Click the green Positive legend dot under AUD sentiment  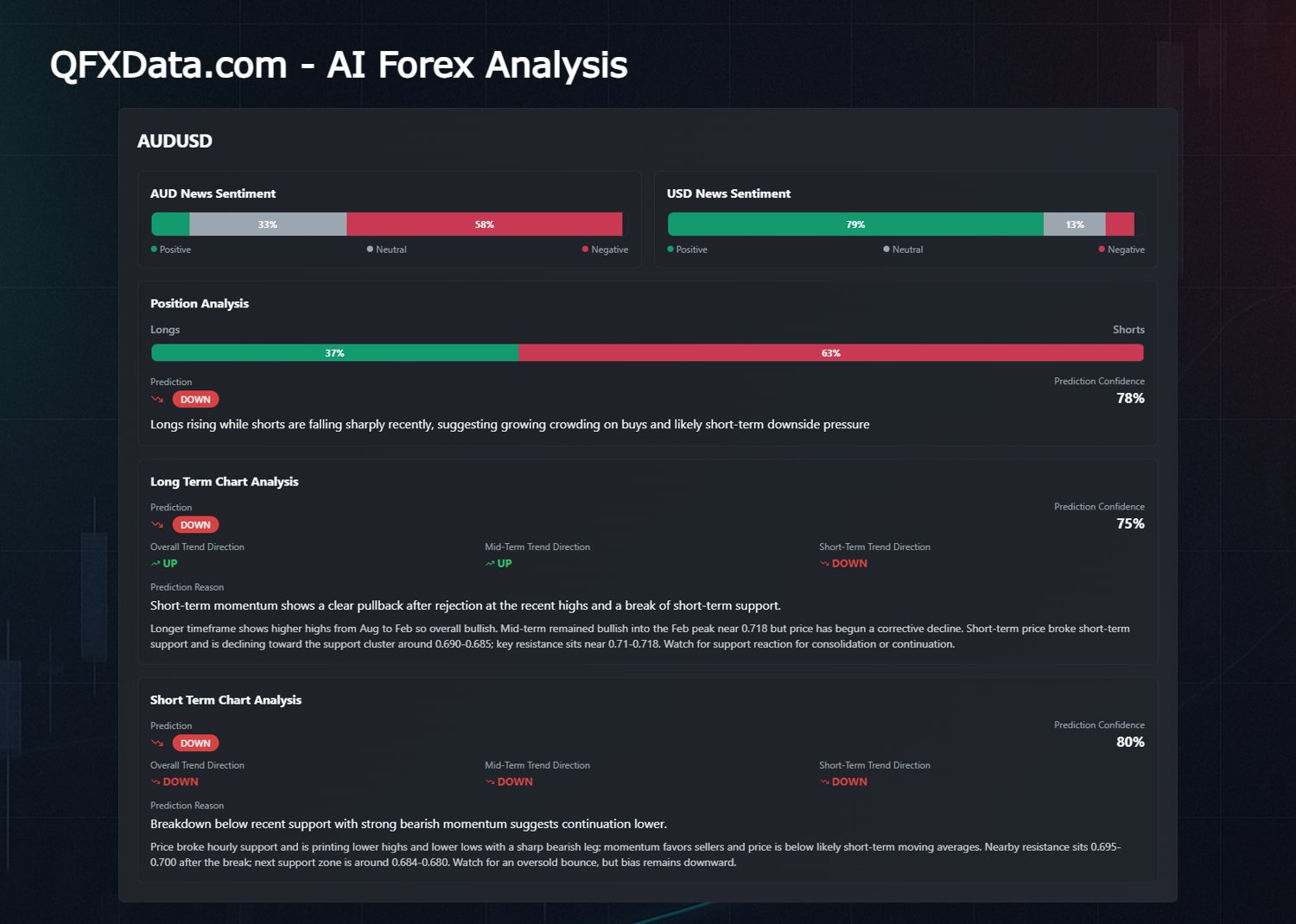[x=154, y=249]
